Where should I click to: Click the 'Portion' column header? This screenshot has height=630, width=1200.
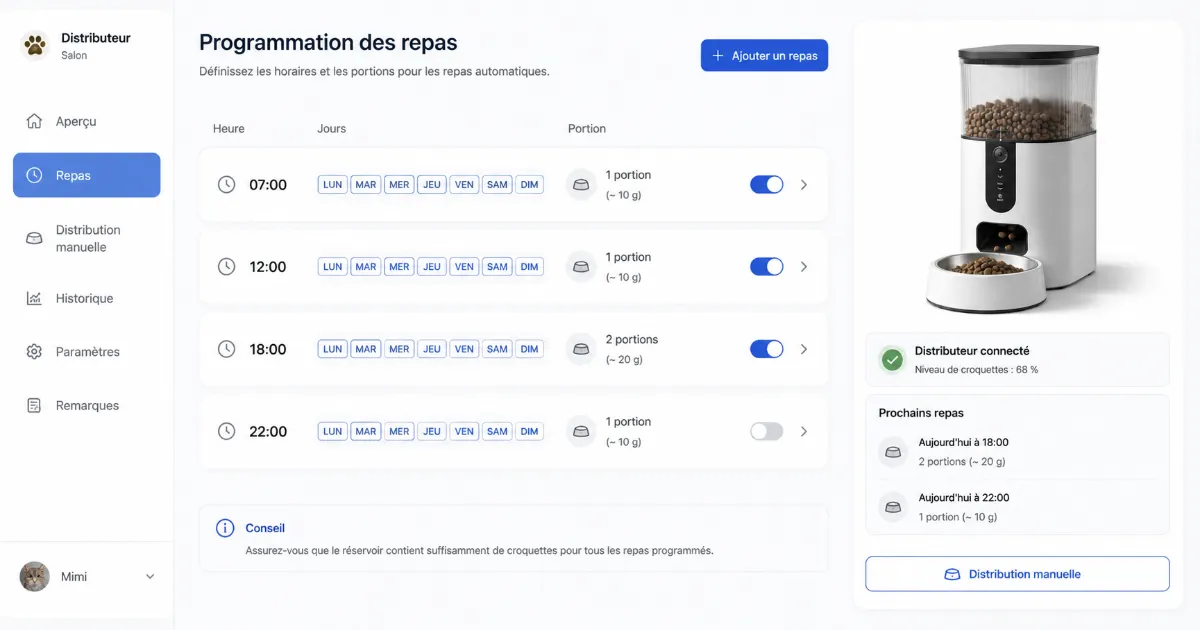[x=587, y=129]
